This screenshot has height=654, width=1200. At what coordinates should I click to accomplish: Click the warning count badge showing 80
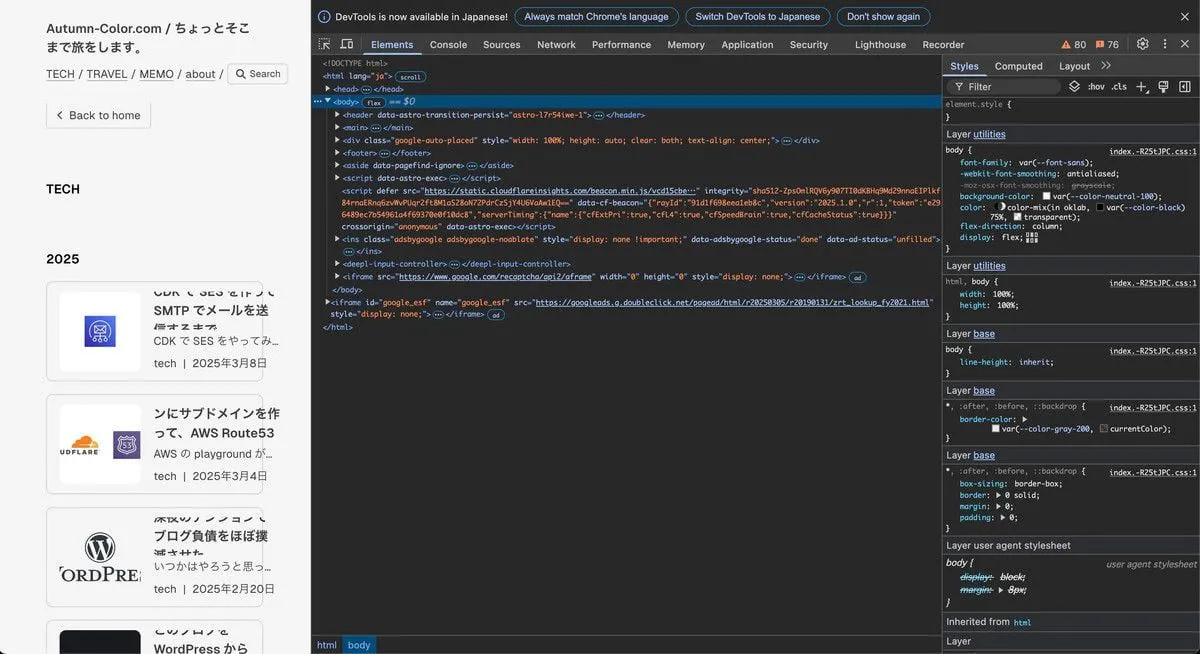point(1074,44)
